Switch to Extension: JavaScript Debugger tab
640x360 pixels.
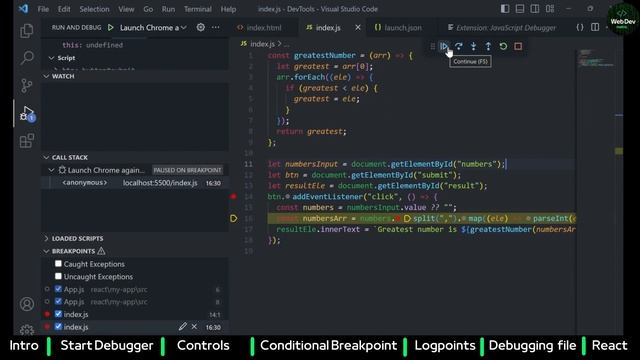[x=505, y=28]
